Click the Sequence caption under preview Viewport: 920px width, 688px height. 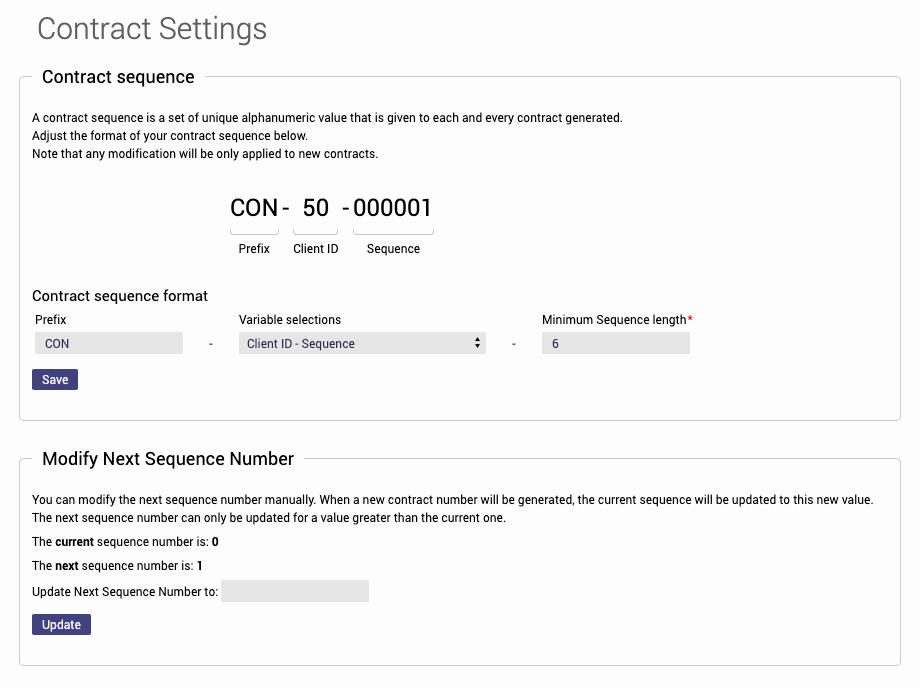pos(393,249)
